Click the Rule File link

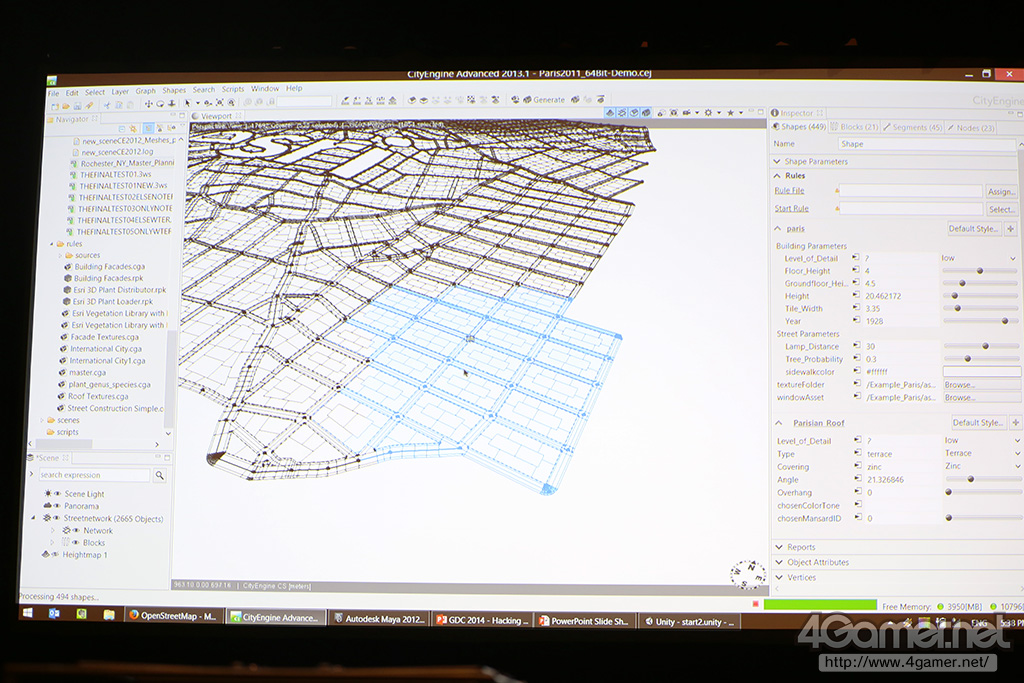[x=789, y=191]
